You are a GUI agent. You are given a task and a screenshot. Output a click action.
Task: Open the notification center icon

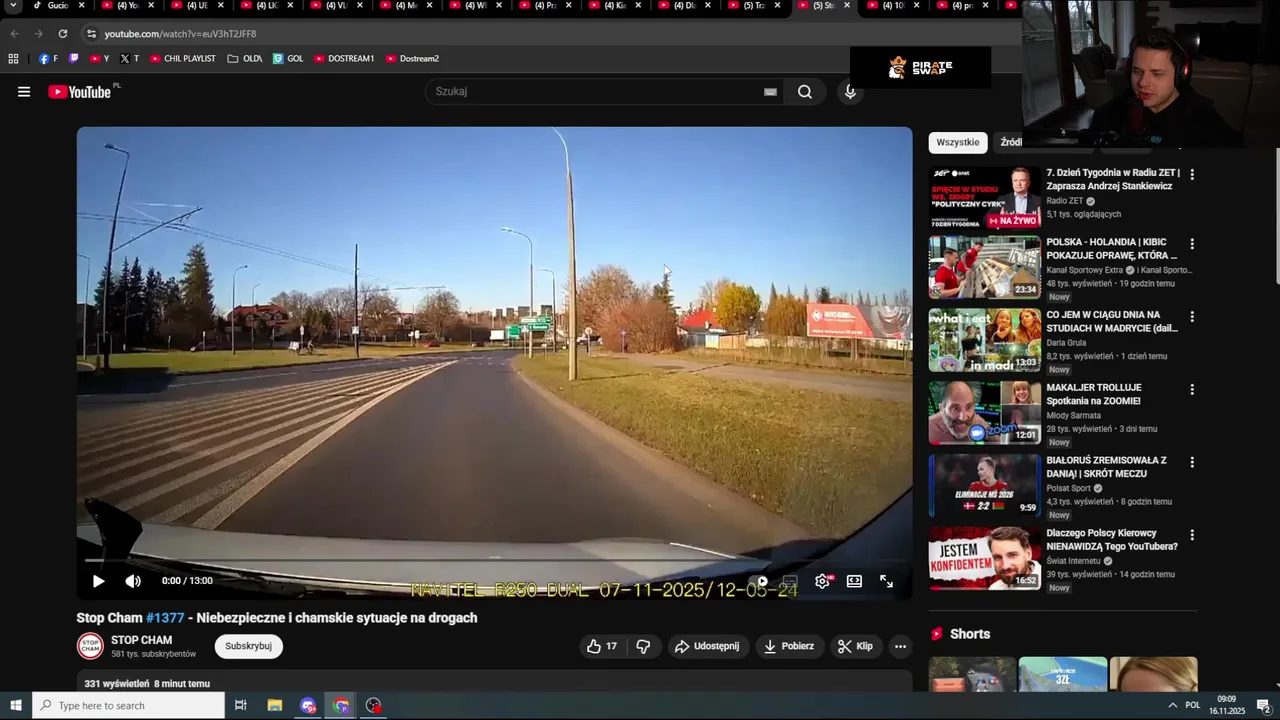tap(1263, 706)
